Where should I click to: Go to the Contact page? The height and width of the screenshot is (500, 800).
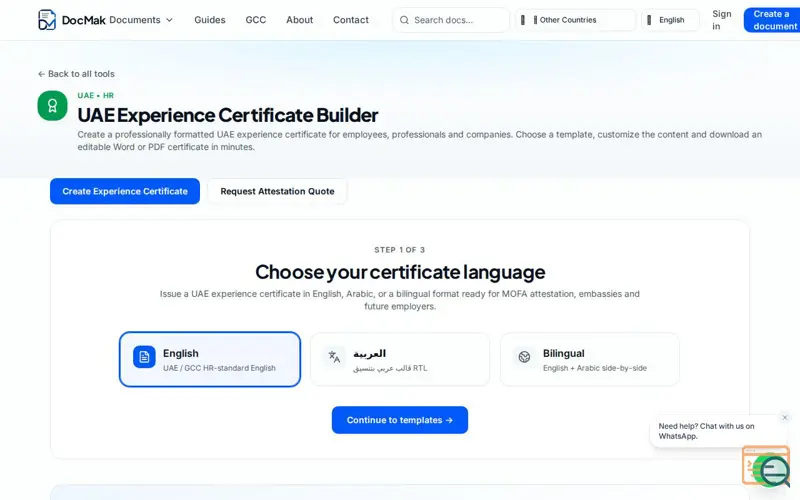(x=351, y=20)
